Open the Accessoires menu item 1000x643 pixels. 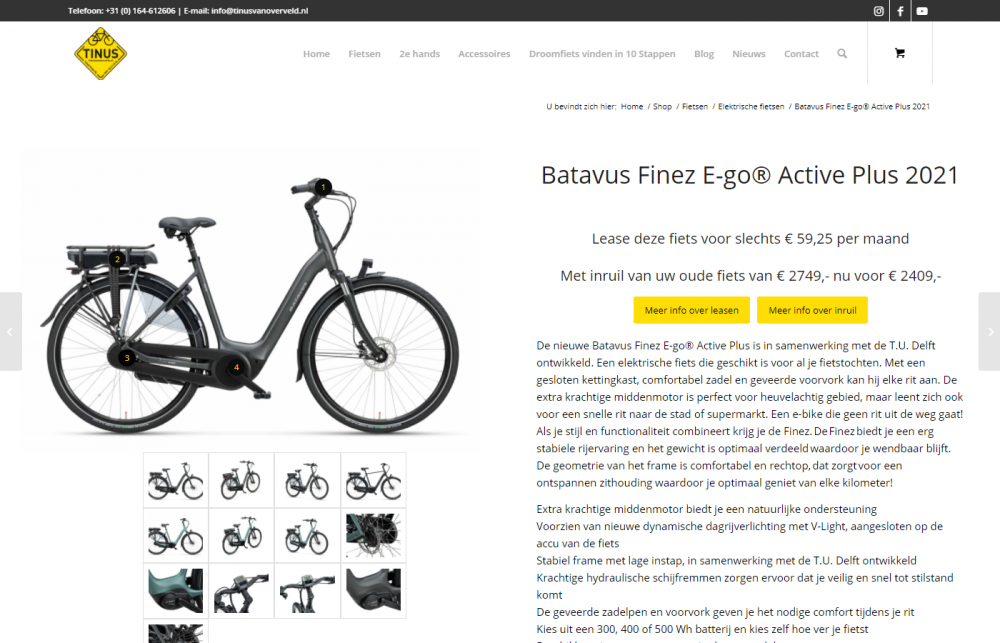[x=484, y=54]
